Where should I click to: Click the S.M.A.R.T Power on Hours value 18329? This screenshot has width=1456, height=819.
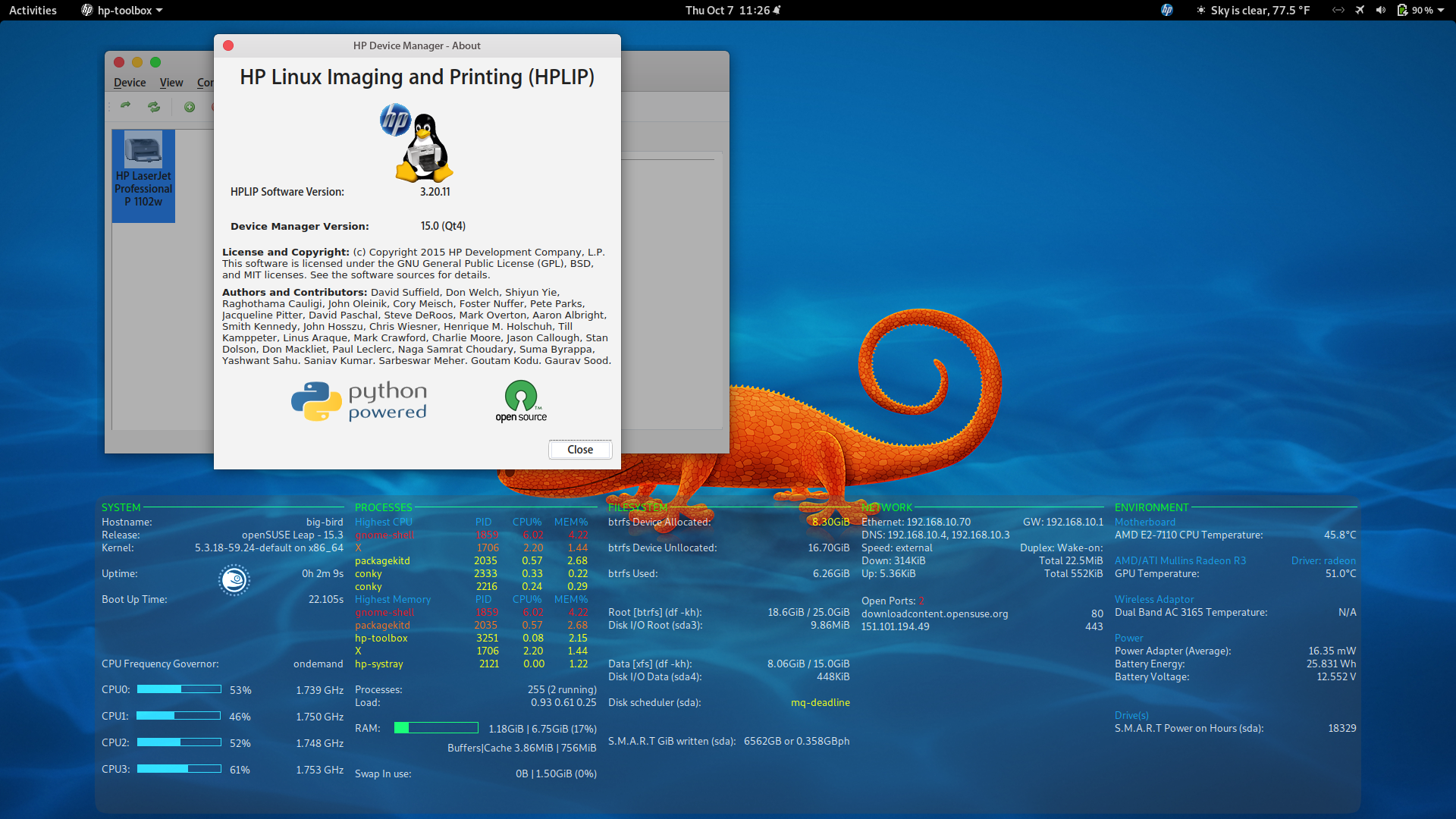click(x=1342, y=728)
